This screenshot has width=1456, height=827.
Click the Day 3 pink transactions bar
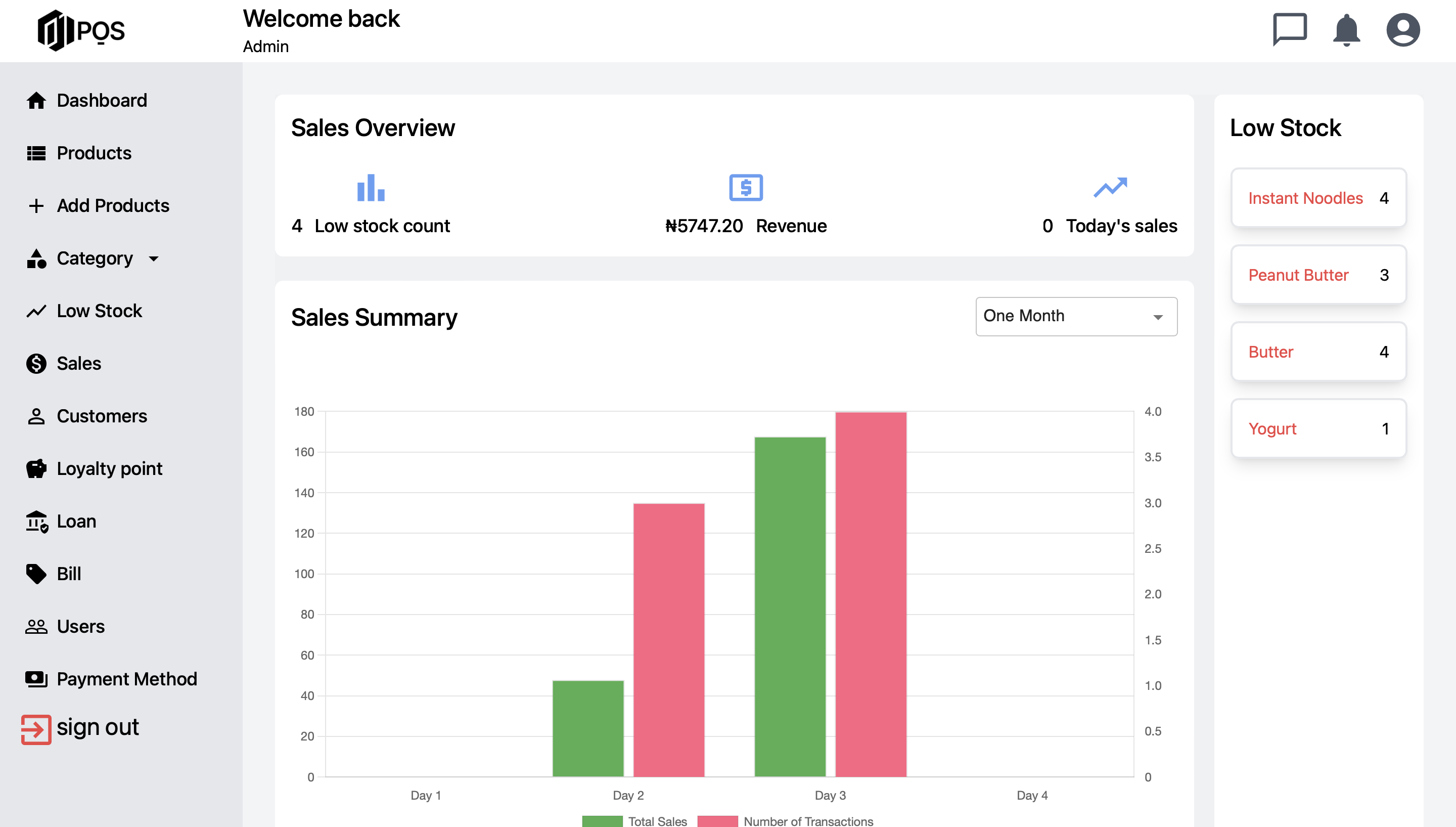coord(871,594)
